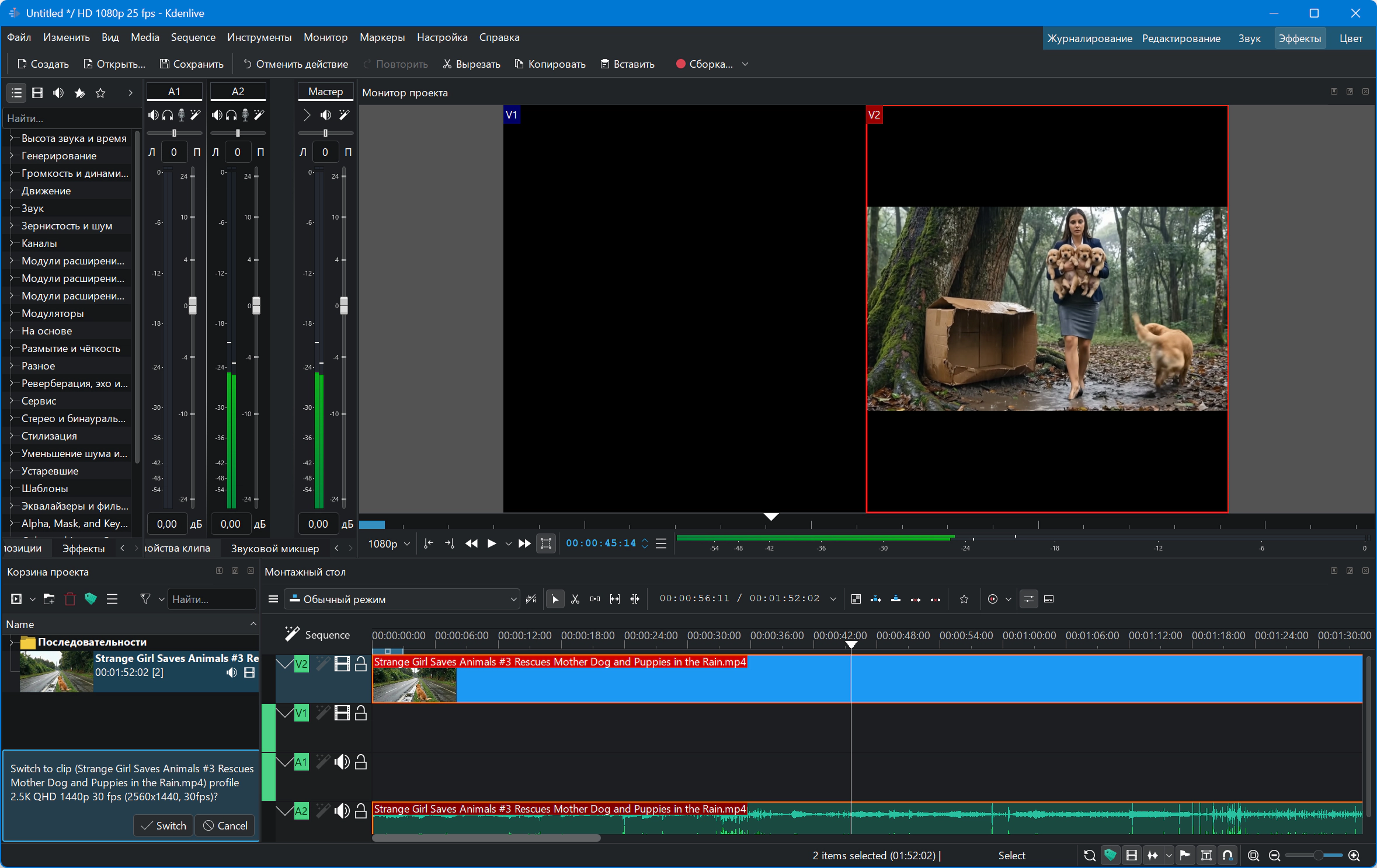Show audio-only effects in the effects list
The image size is (1377, 868).
coord(58,93)
